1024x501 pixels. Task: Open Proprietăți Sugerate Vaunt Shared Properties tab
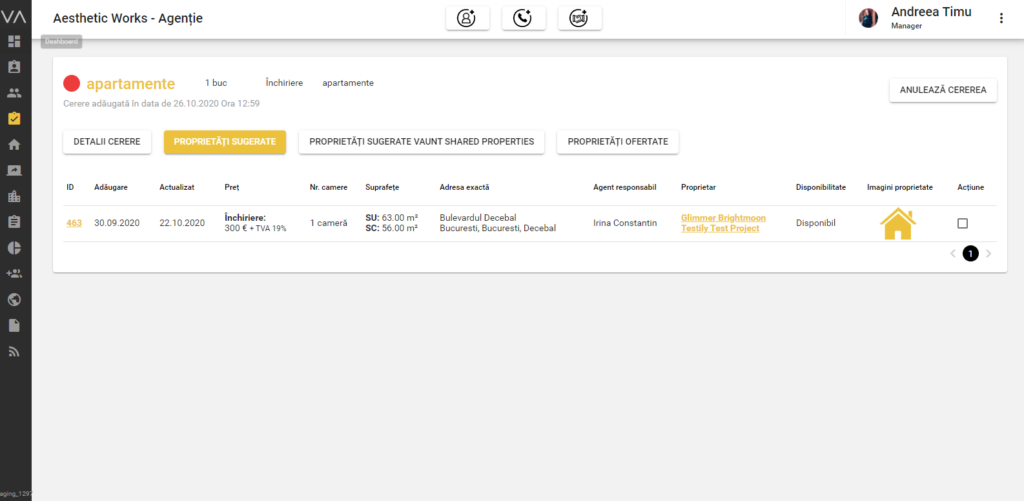(x=421, y=142)
